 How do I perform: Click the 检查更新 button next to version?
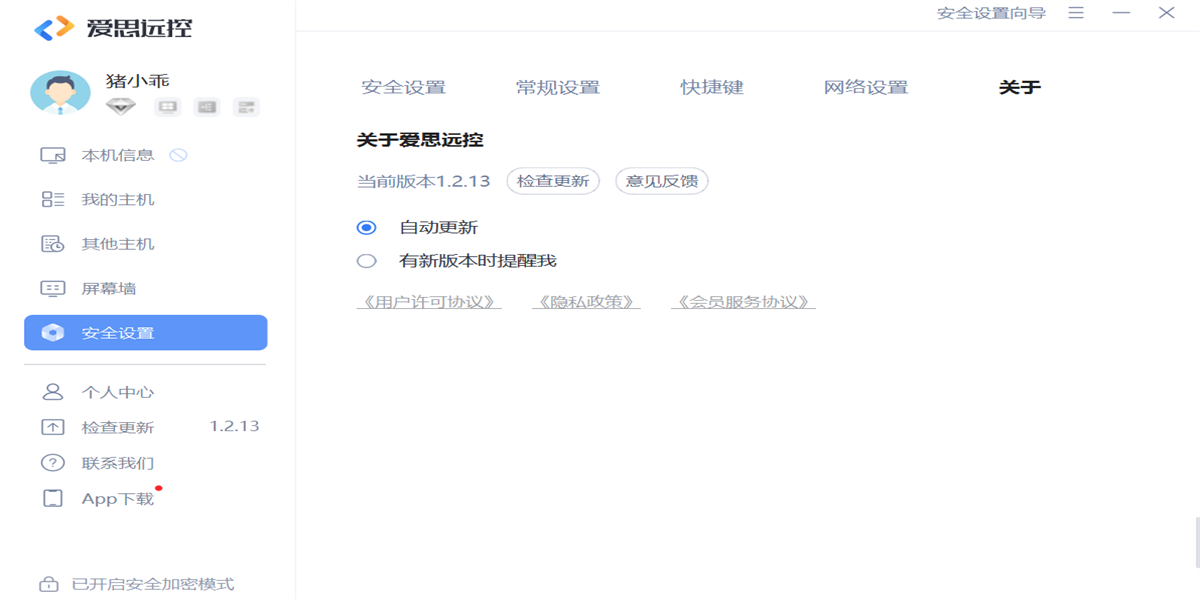[553, 182]
